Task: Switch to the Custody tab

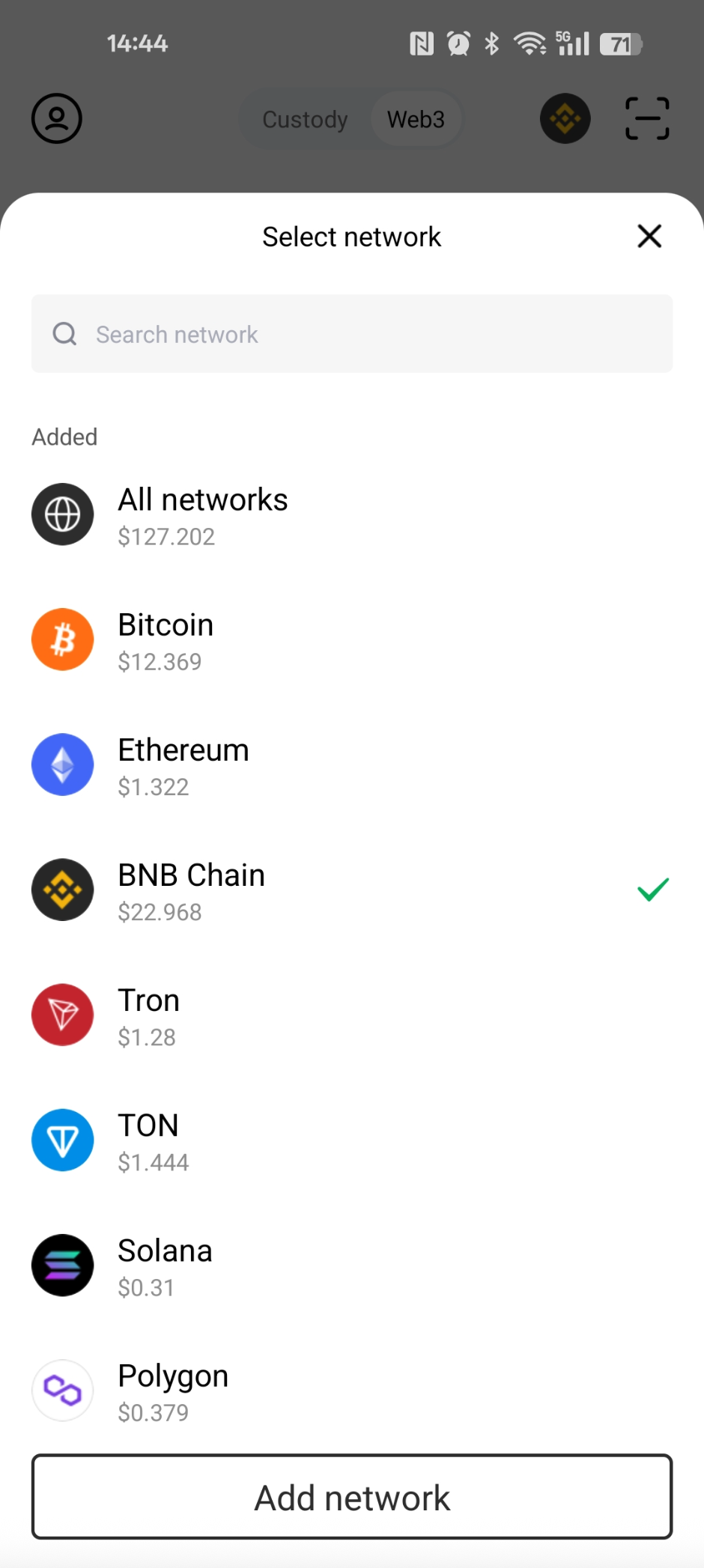Action: [305, 119]
